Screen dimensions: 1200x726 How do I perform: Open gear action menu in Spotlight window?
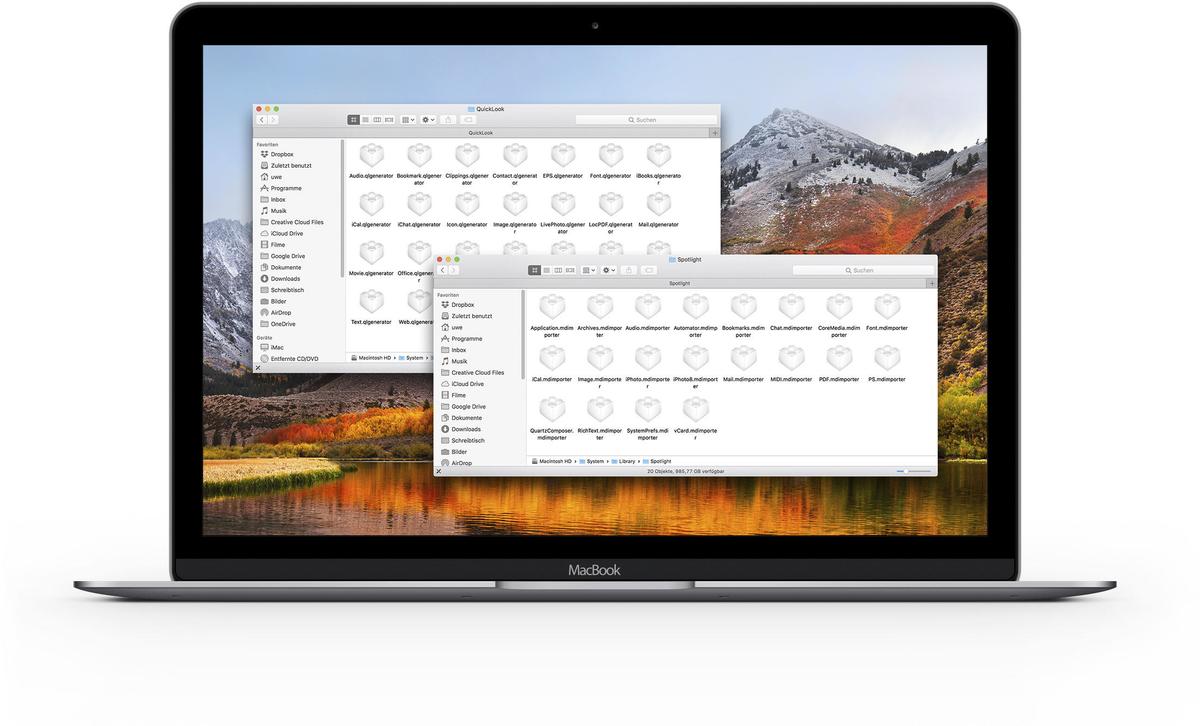point(609,270)
